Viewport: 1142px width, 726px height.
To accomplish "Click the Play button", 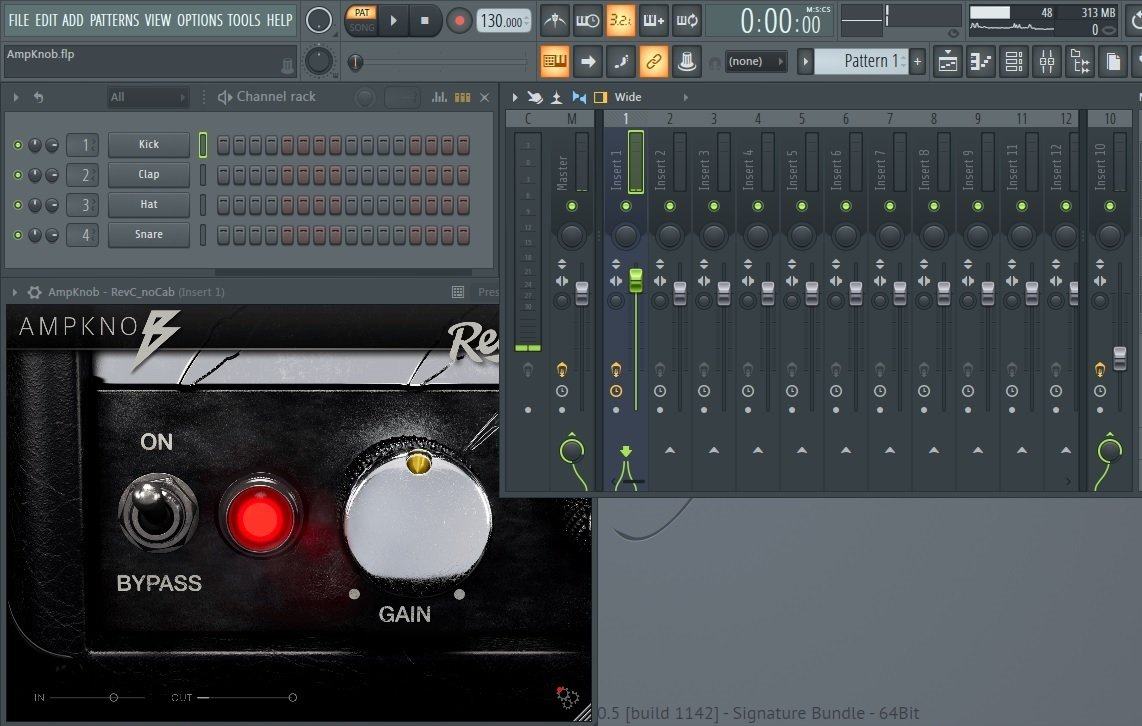I will point(393,21).
